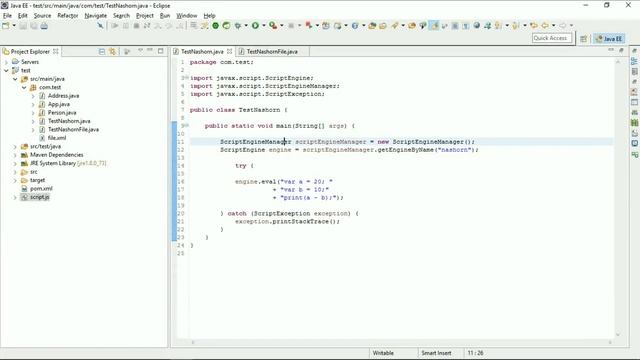The image size is (640, 360).
Task: Open the Run configurations dropdown arrow
Action: [x=263, y=26]
